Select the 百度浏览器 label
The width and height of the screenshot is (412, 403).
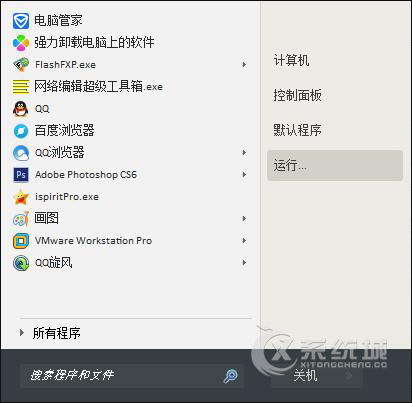[x=65, y=131]
